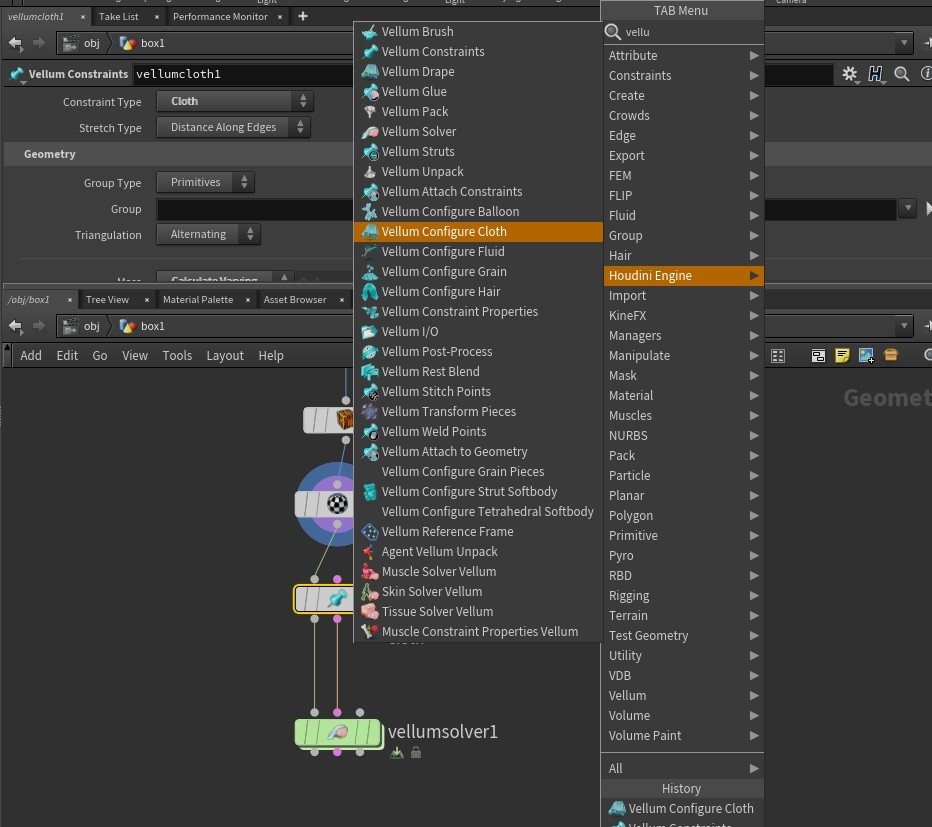This screenshot has width=932, height=827.
Task: Pick Muscle Solver Vellum
Action: pos(478,572)
